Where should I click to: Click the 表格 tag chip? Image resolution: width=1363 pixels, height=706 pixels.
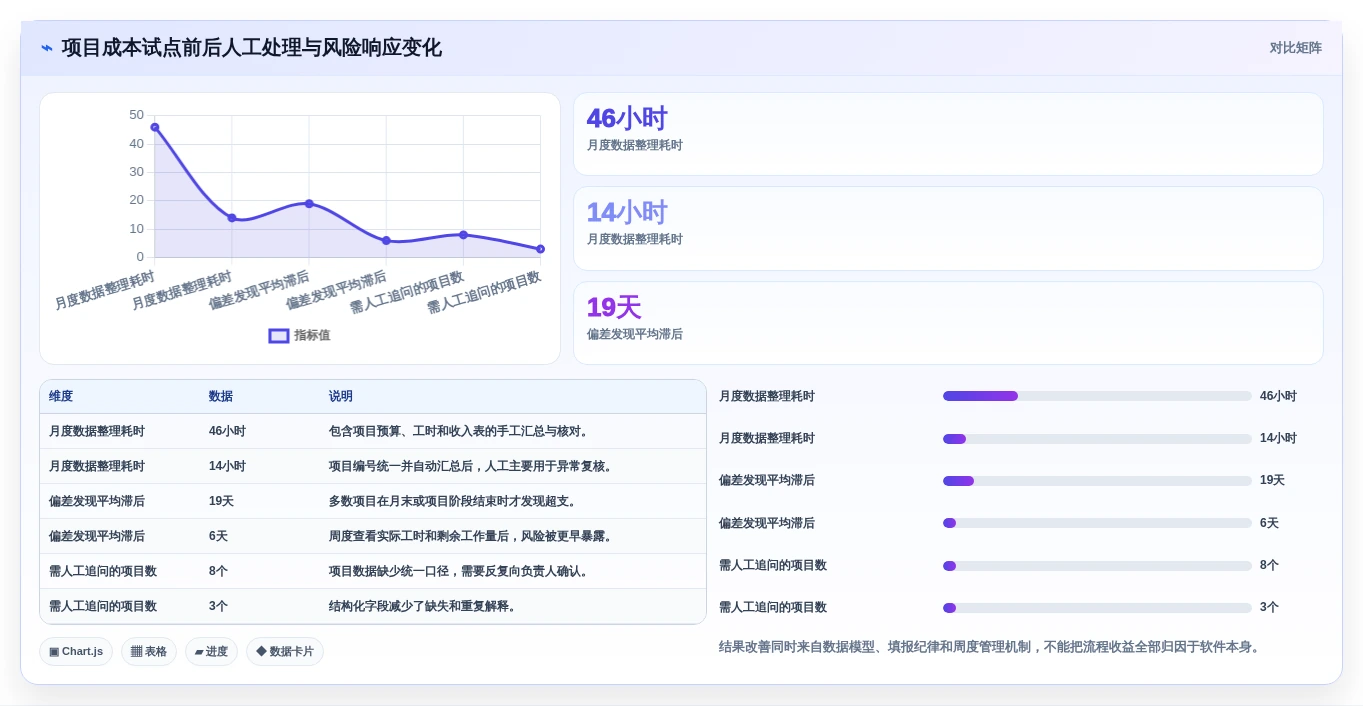pos(149,652)
